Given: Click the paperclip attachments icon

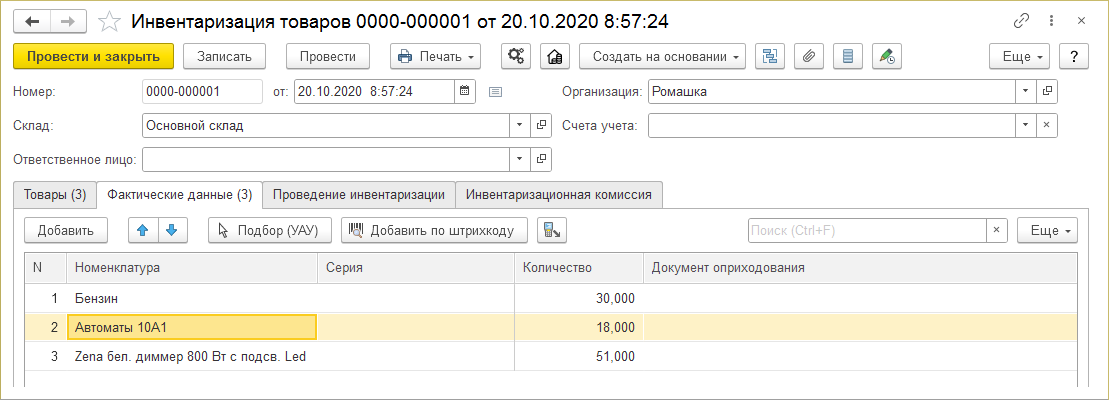Looking at the screenshot, I should (x=809, y=56).
